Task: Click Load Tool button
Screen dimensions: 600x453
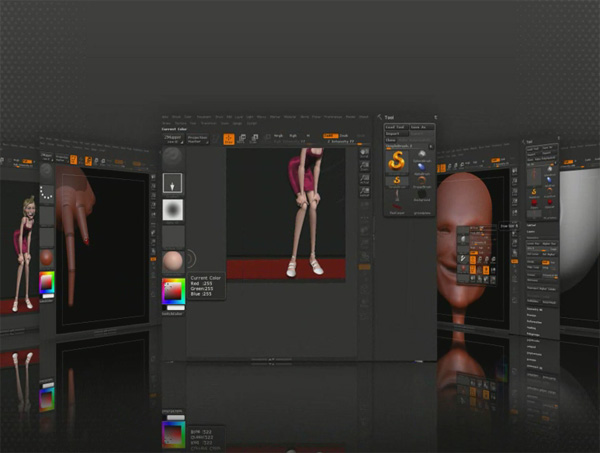Action: (396, 127)
